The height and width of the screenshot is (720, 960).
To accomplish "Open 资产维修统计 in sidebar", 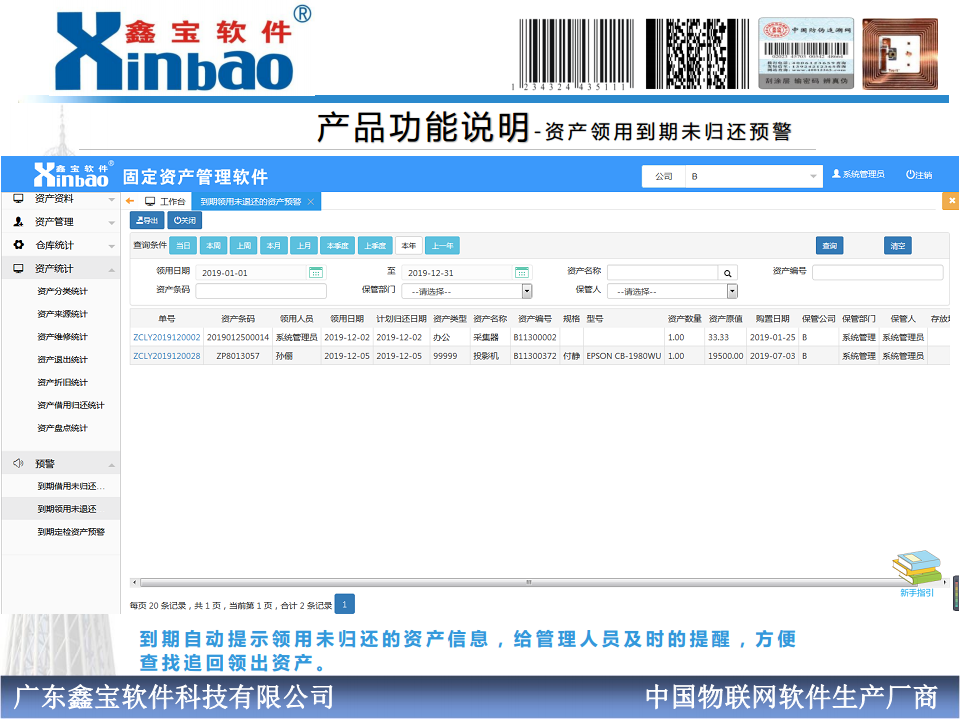I will click(x=62, y=336).
